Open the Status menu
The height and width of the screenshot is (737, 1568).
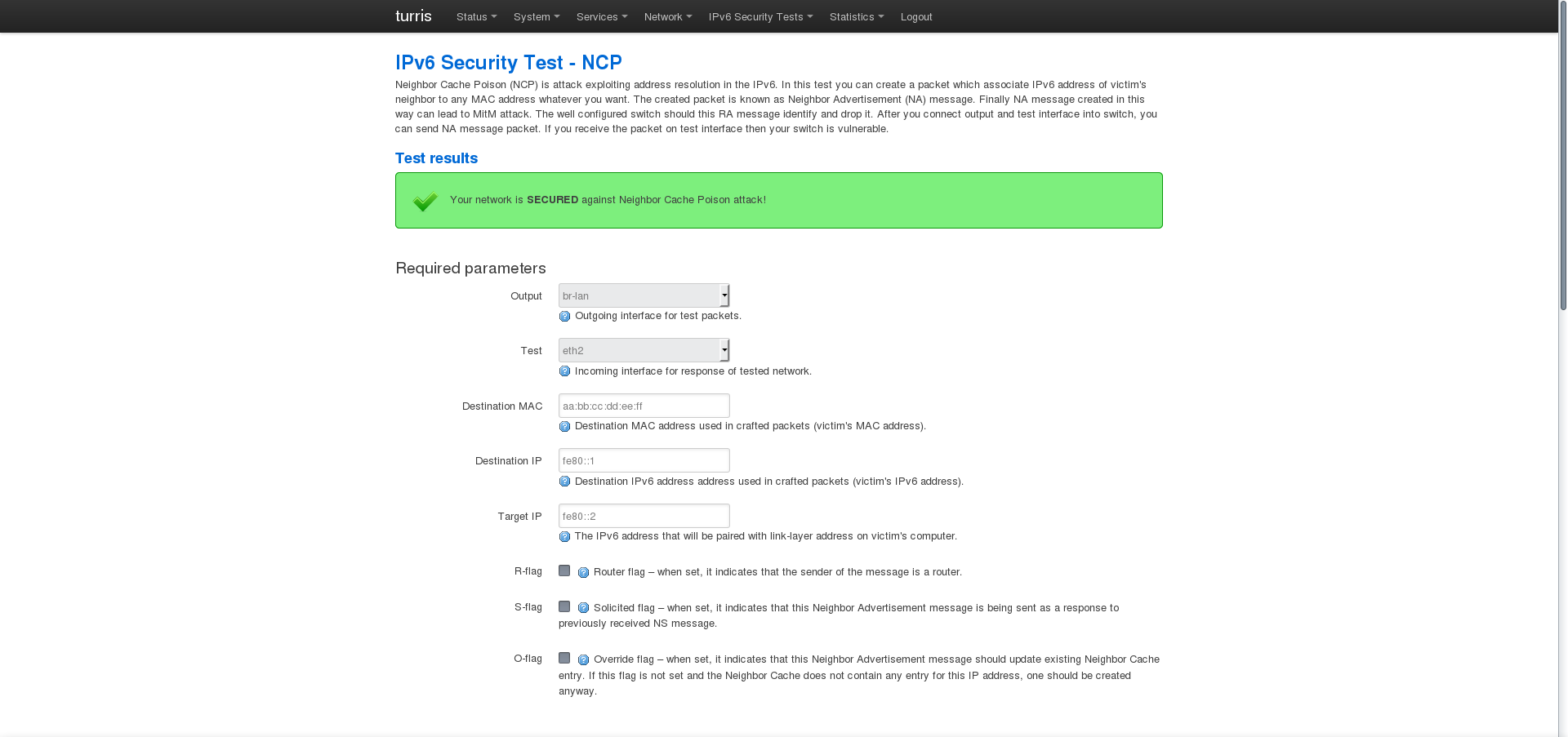(x=476, y=16)
